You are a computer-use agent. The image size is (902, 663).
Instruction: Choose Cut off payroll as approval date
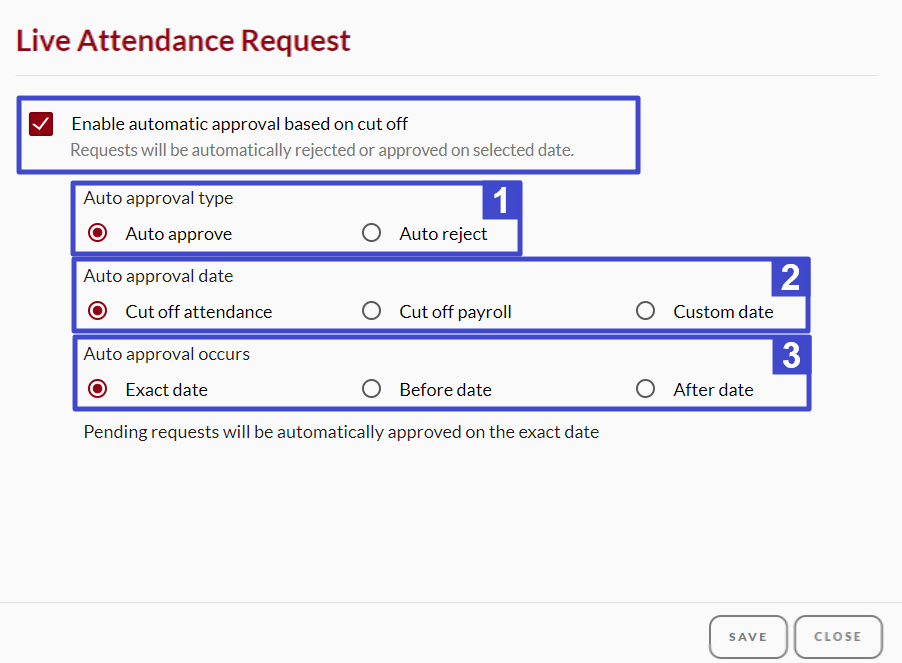click(x=372, y=311)
